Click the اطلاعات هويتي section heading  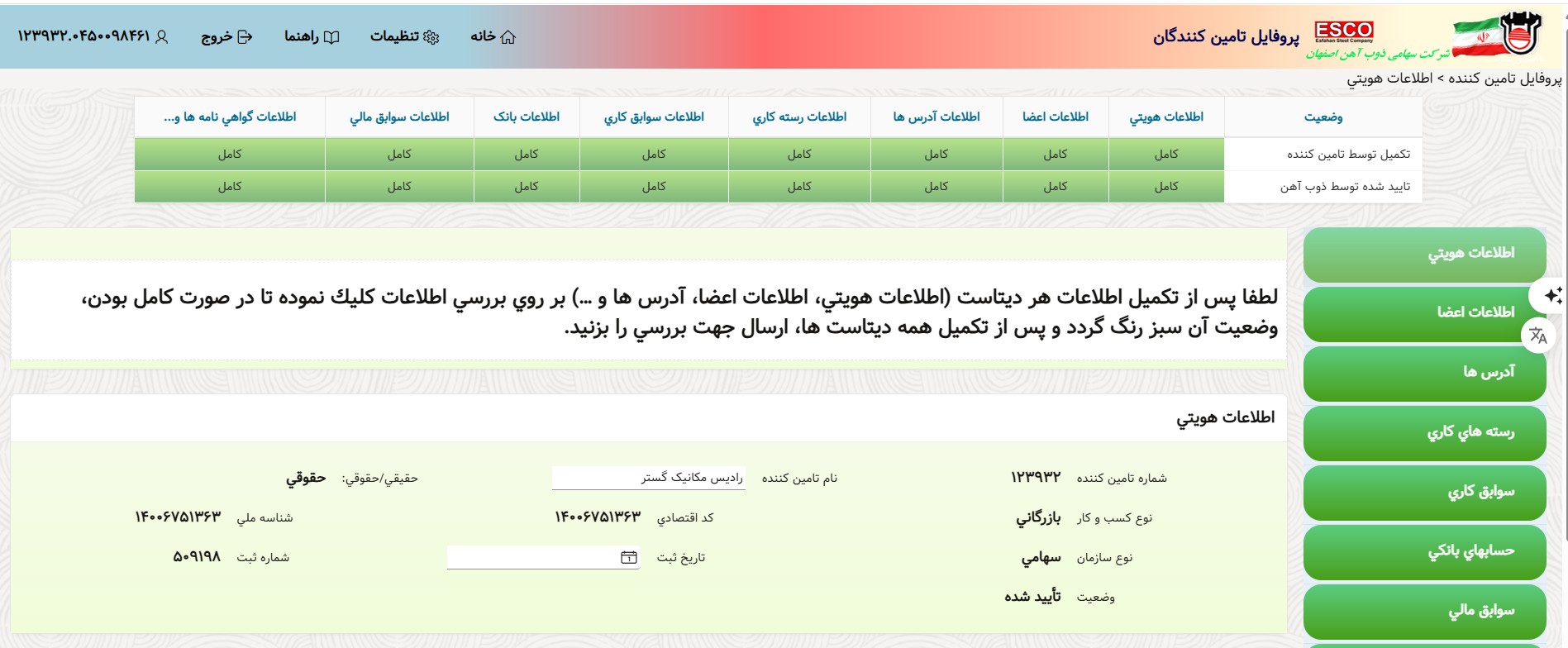point(1226,418)
